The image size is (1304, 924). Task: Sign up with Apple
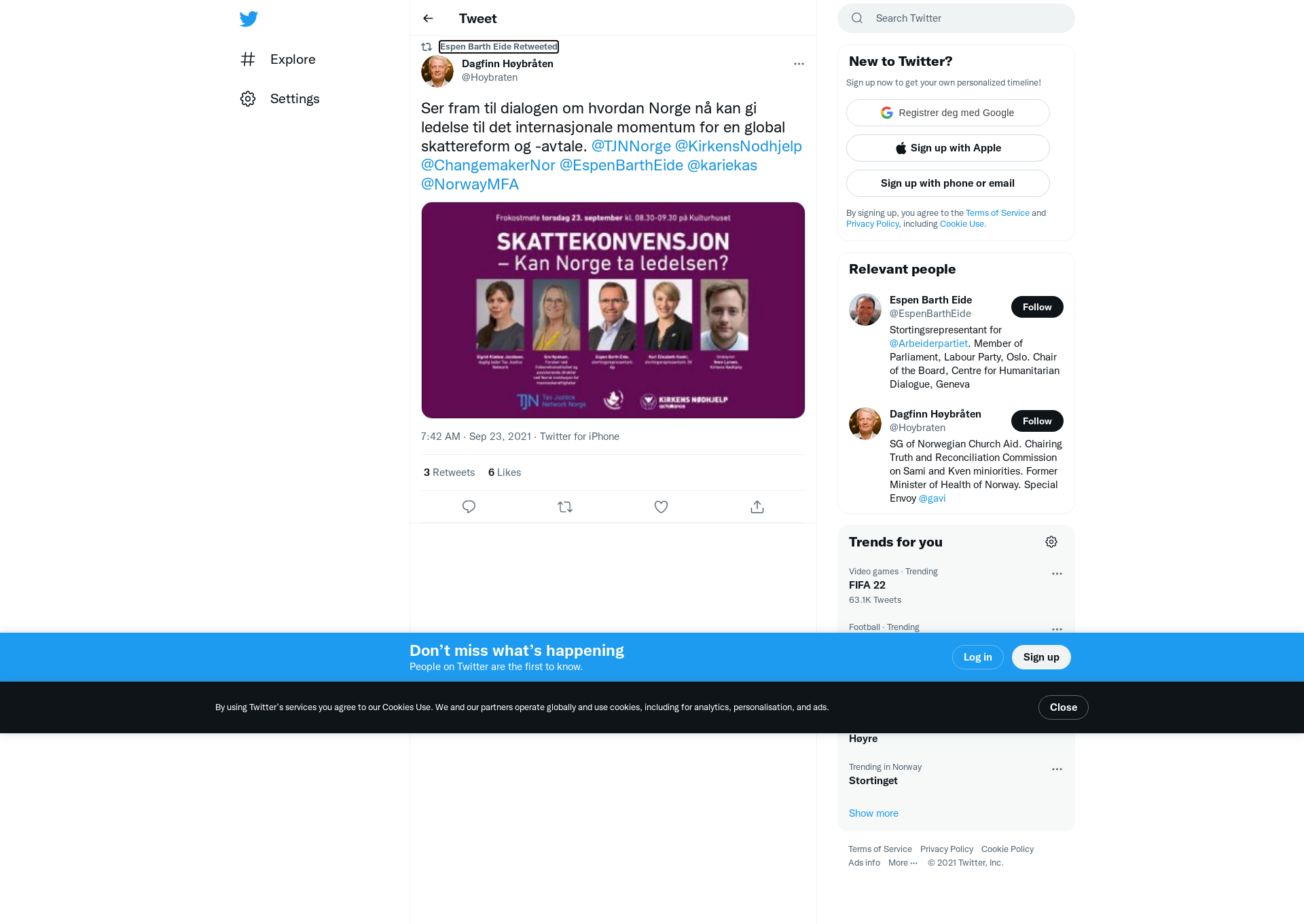[947, 148]
